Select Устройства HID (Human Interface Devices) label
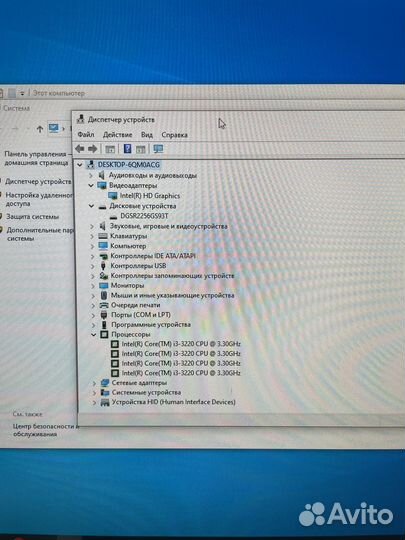This screenshot has width=405, height=540. (174, 402)
